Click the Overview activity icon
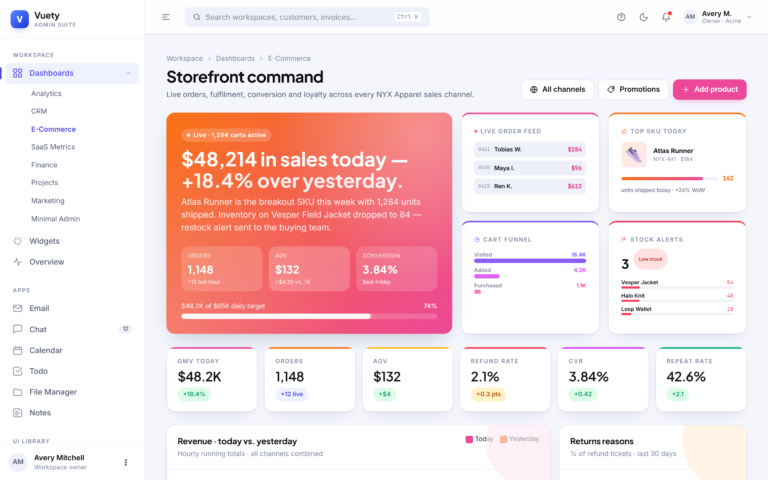768x480 pixels. pyautogui.click(x=18, y=262)
